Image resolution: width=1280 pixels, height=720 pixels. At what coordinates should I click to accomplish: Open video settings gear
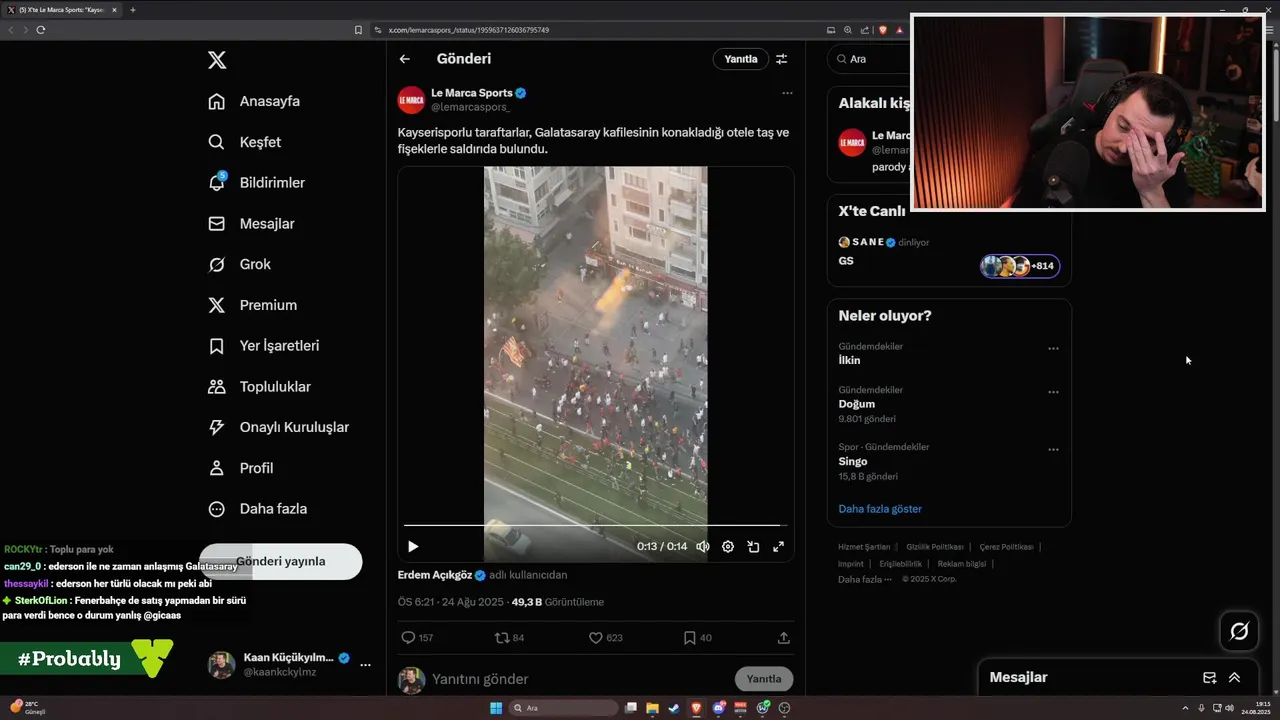728,546
